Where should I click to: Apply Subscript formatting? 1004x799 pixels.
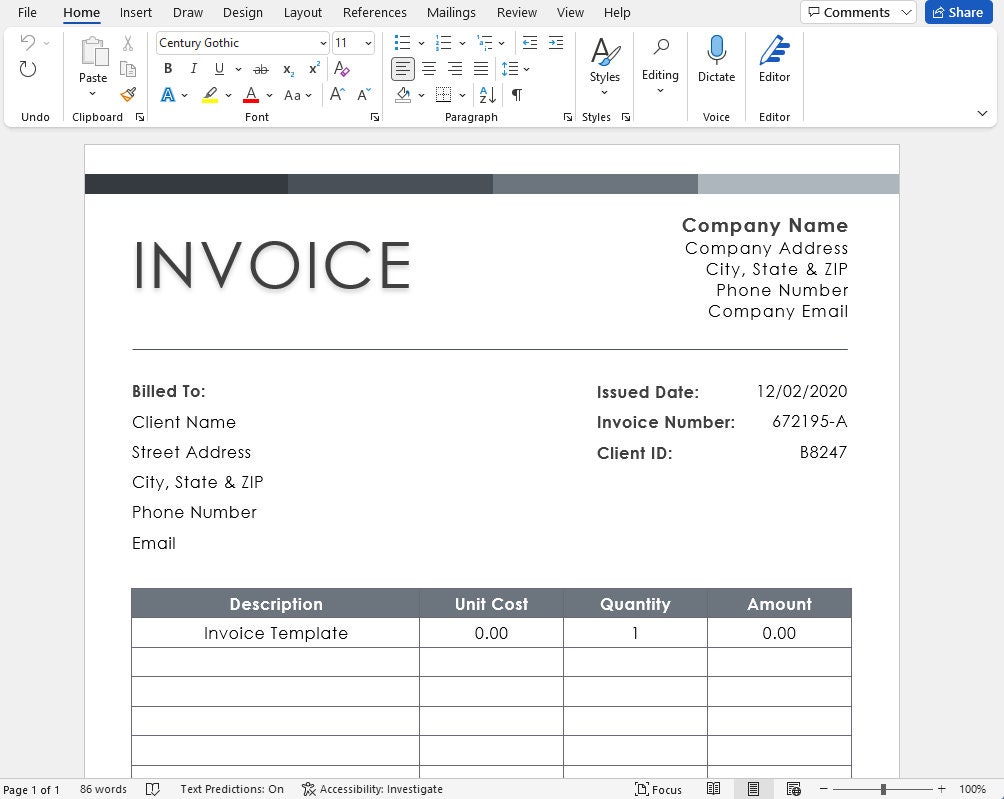click(x=288, y=69)
